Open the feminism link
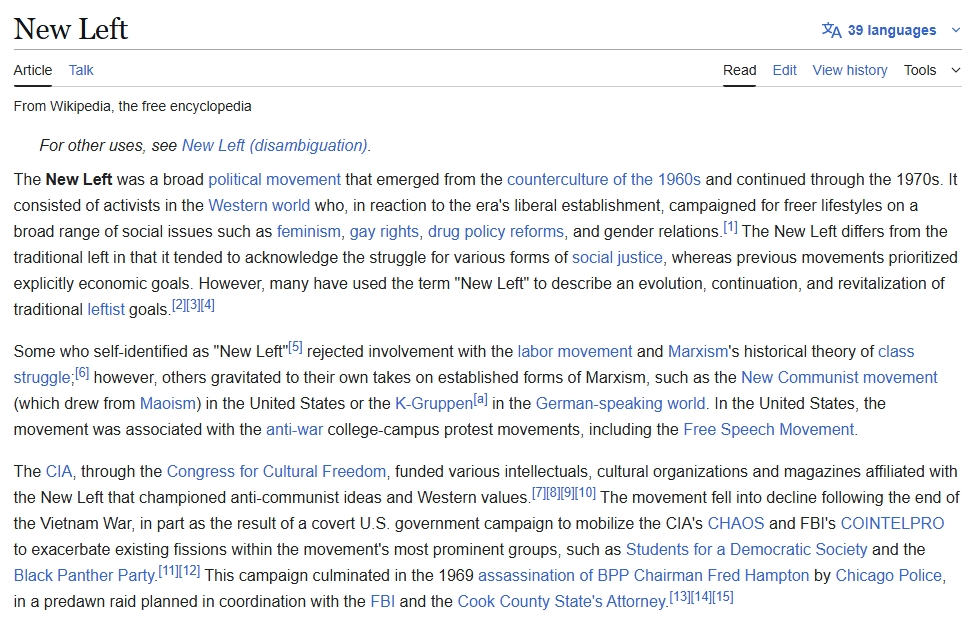The width and height of the screenshot is (979, 641). (x=308, y=232)
